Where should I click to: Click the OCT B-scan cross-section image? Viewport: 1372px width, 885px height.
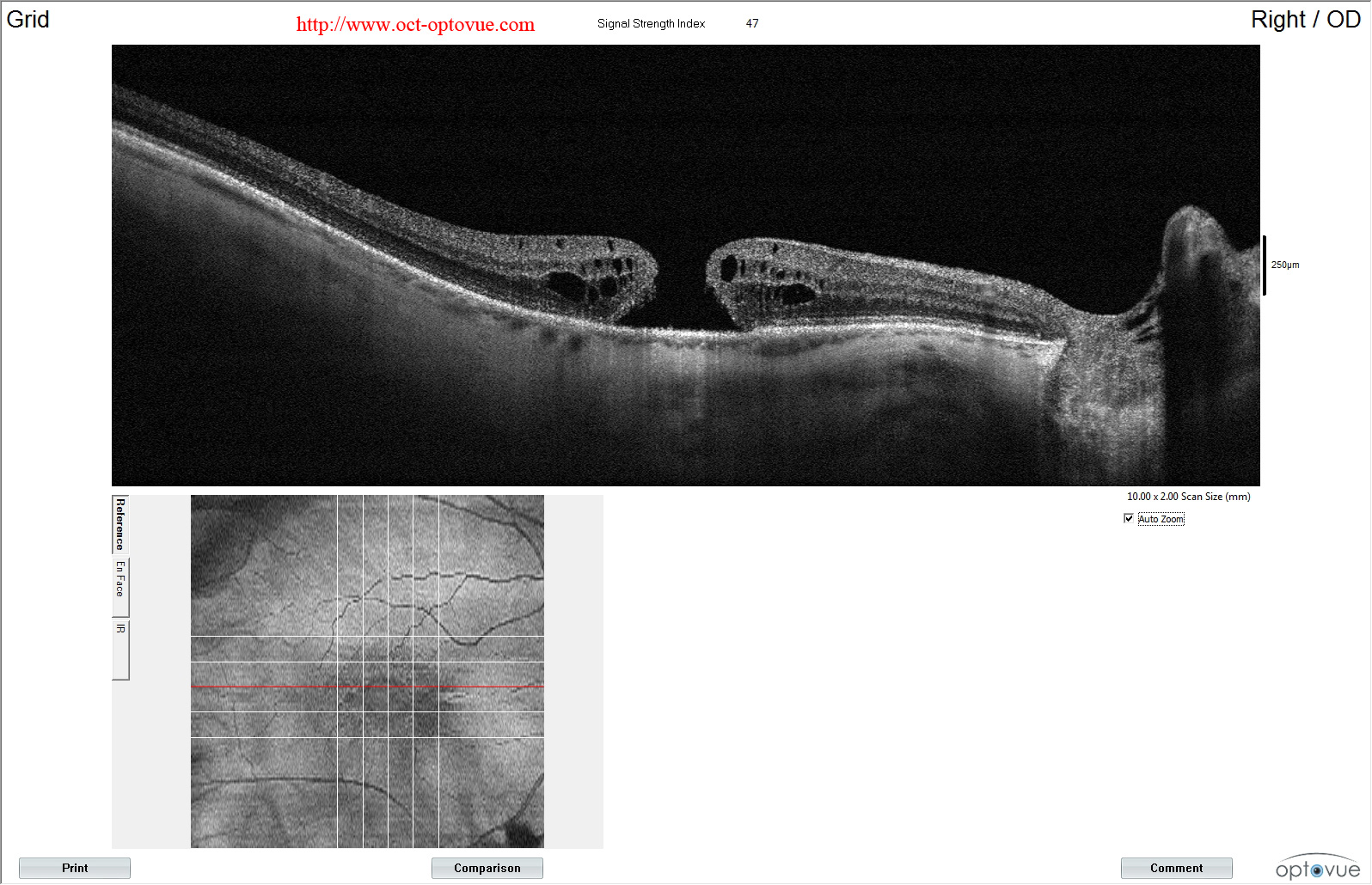(686, 265)
